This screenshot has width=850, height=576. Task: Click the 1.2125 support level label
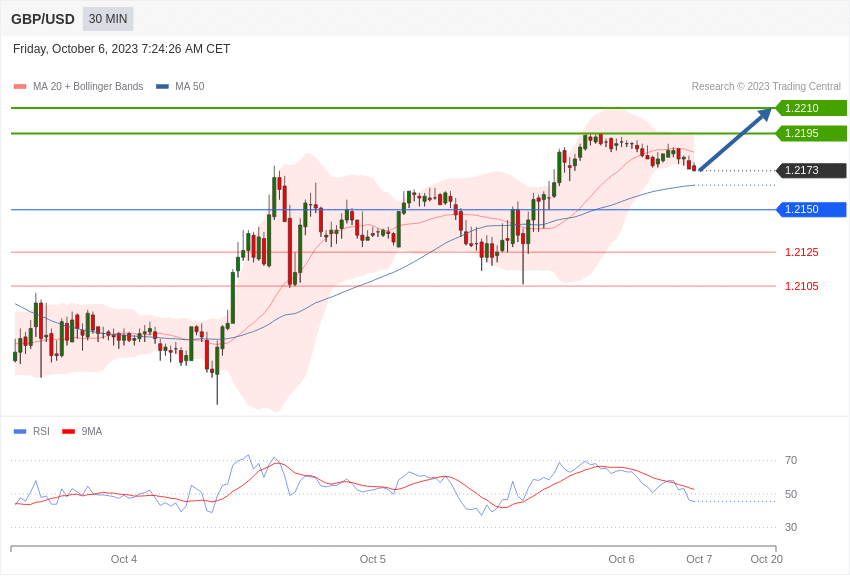pos(802,252)
